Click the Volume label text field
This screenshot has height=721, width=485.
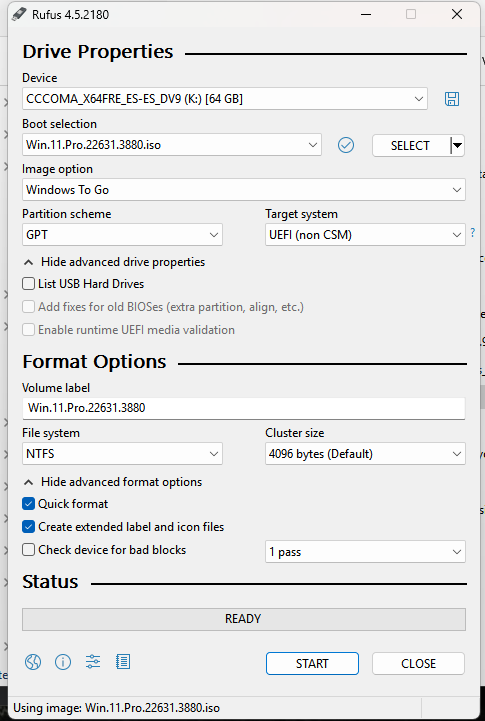tap(244, 408)
